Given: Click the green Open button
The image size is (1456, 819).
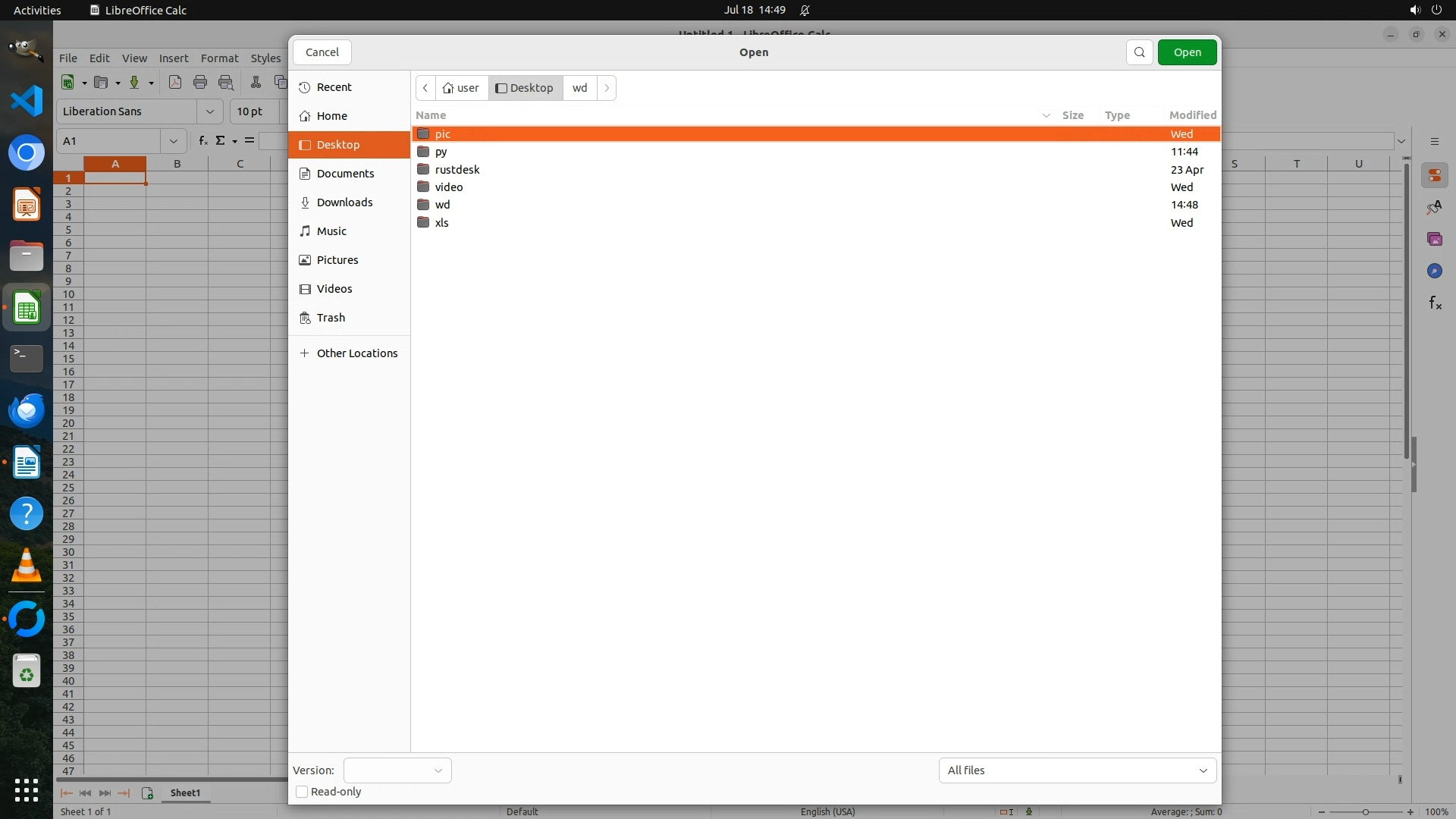Looking at the screenshot, I should coord(1187,52).
